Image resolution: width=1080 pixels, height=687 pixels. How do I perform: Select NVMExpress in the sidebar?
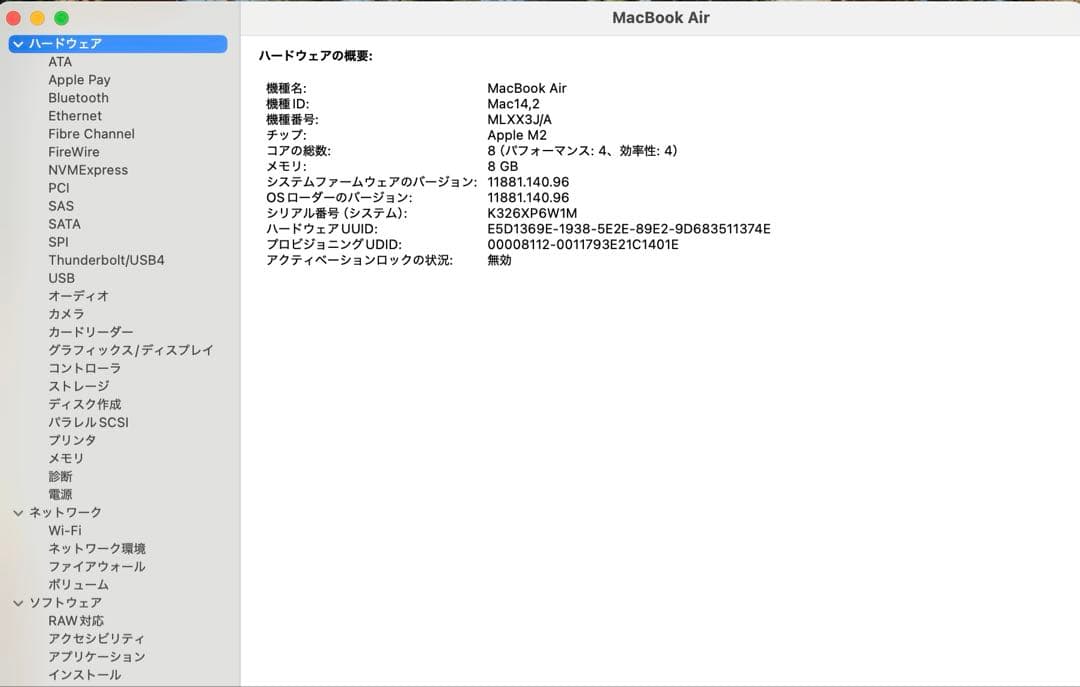click(x=87, y=170)
